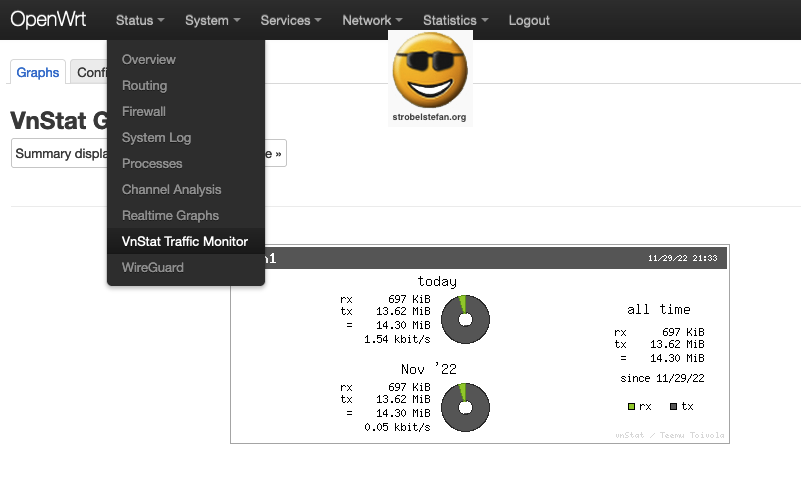Select VnStat Traffic Monitor entry
Image resolution: width=801 pixels, height=490 pixels.
186,242
